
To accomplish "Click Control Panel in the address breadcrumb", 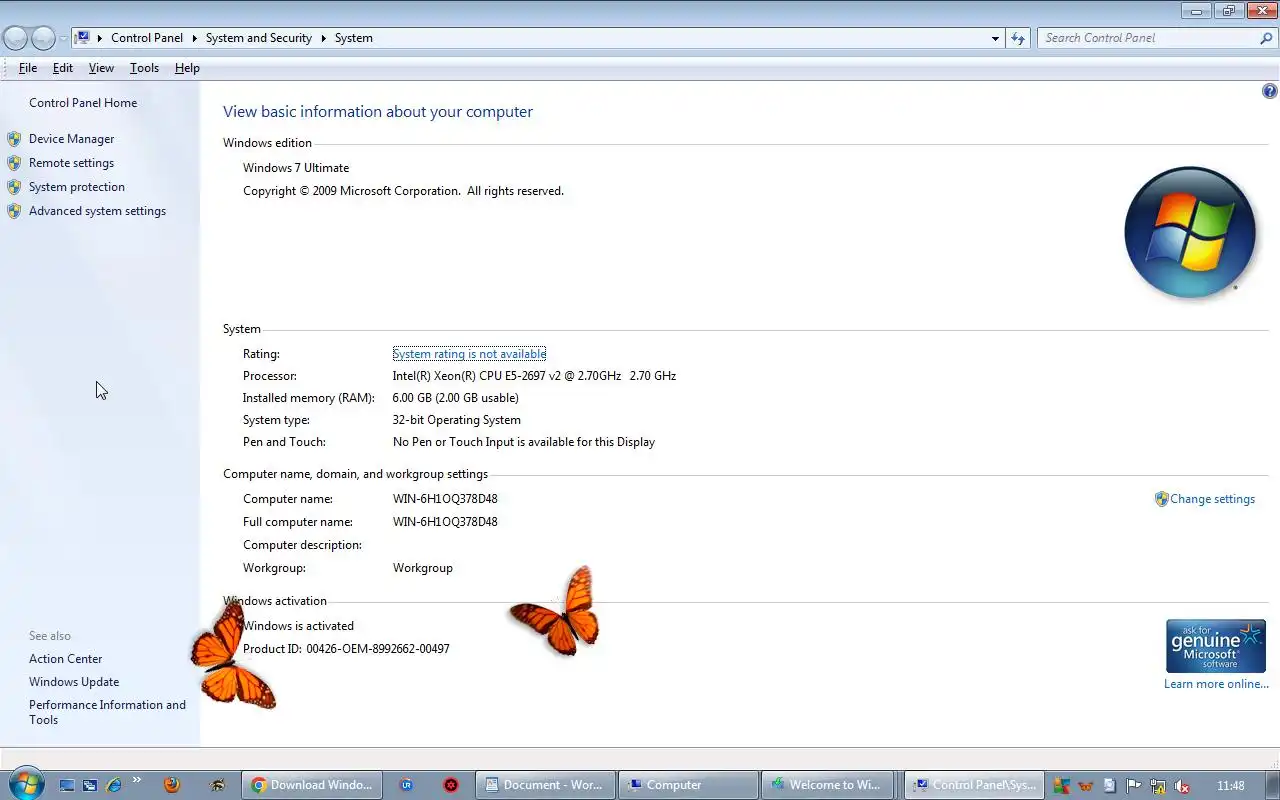I will [147, 38].
